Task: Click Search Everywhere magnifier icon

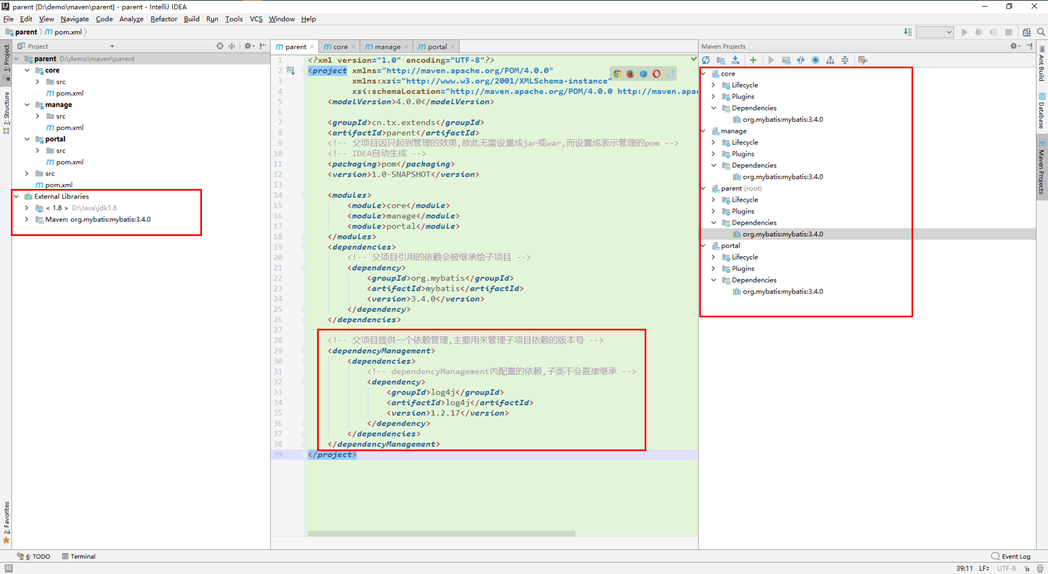Action: tap(1041, 32)
